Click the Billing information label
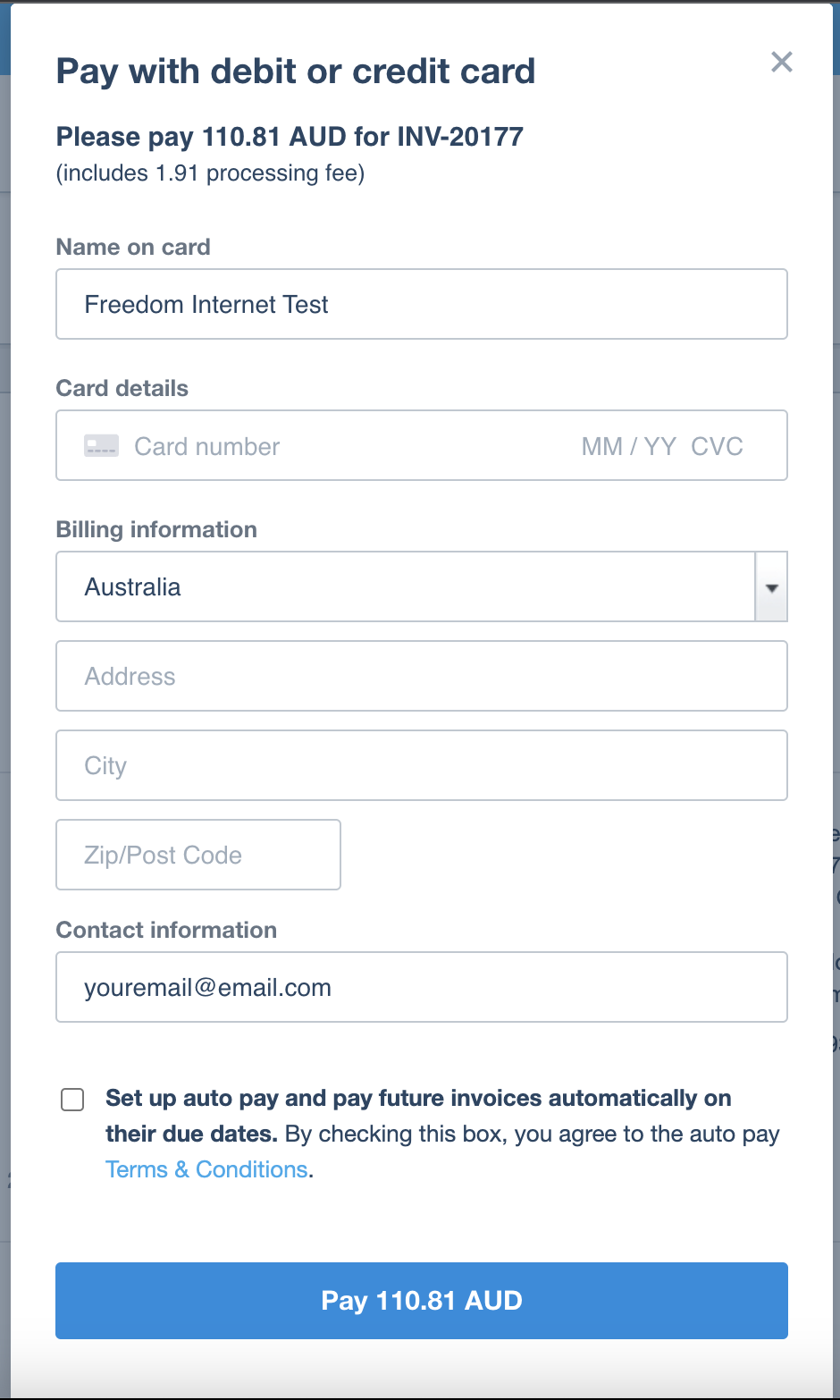840x1400 pixels. tap(156, 529)
